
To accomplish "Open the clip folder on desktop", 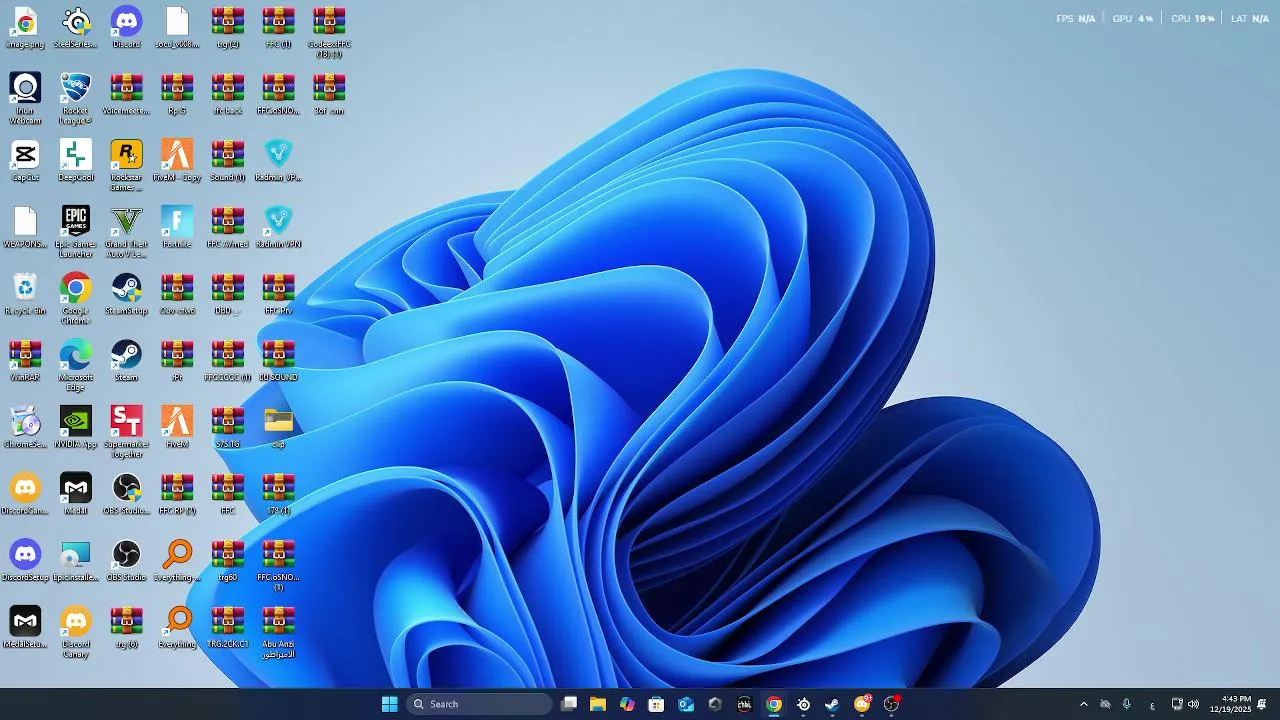I will point(278,427).
